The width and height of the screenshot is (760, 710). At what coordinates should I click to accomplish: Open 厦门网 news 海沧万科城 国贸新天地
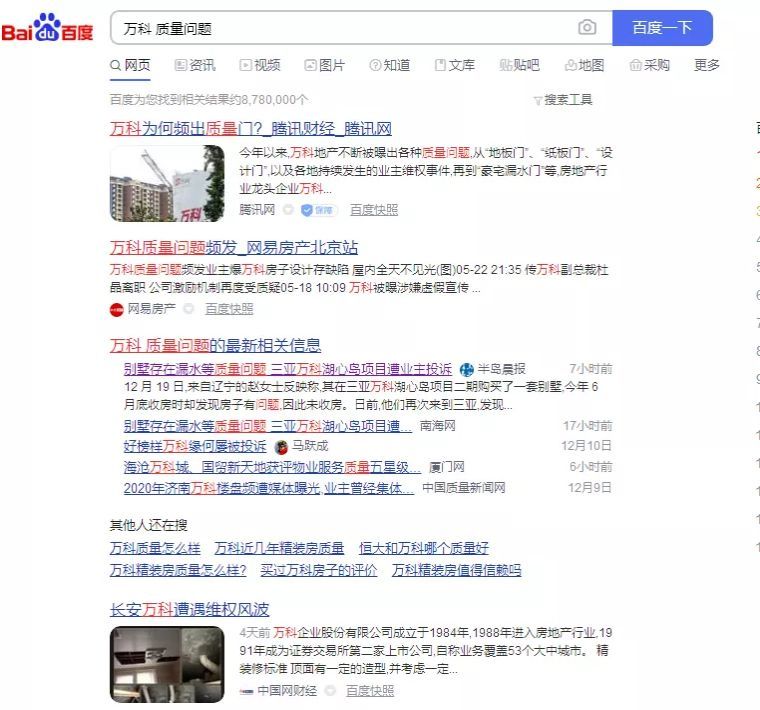coord(272,467)
